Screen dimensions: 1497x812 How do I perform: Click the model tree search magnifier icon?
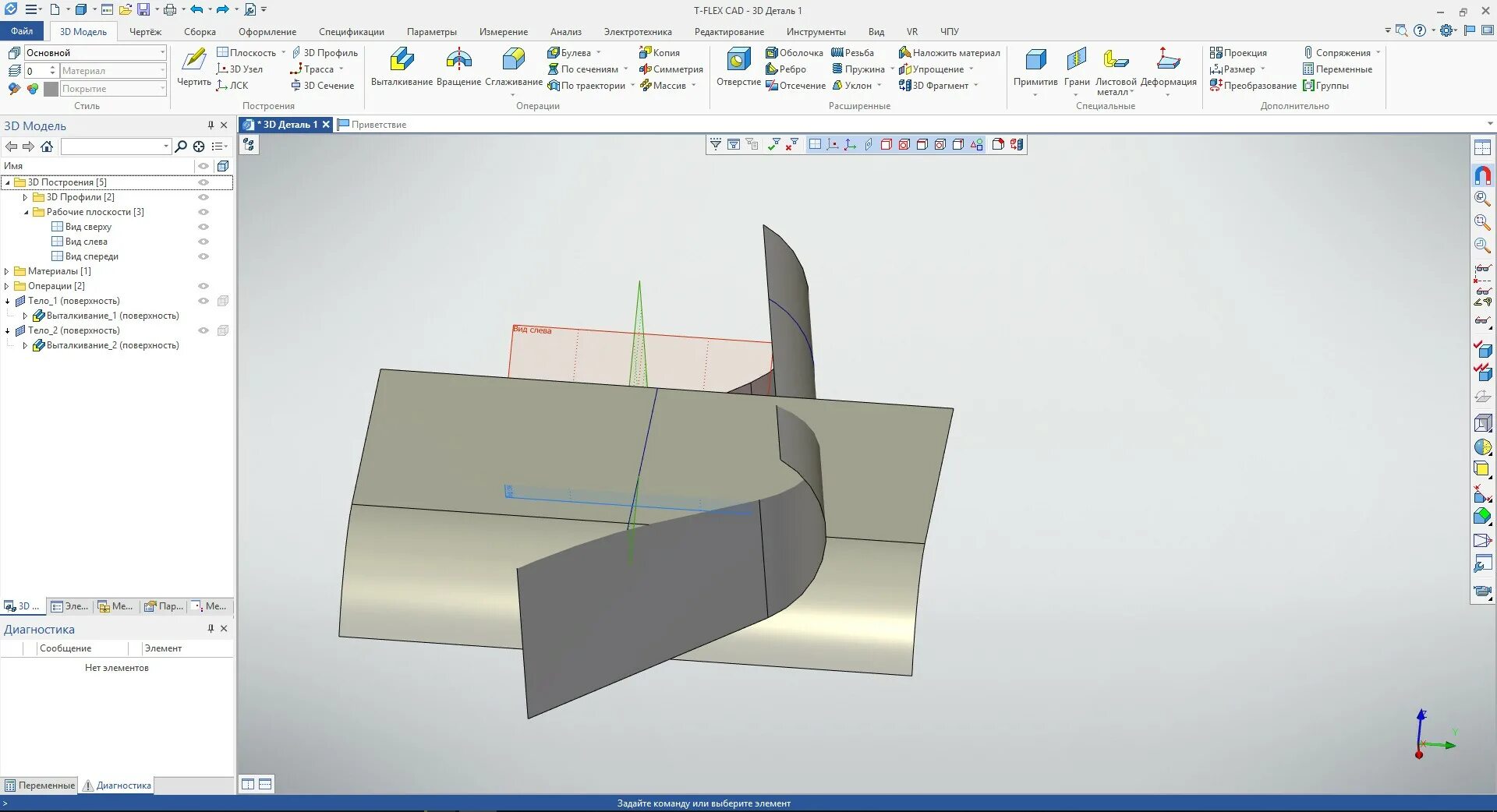pos(181,147)
